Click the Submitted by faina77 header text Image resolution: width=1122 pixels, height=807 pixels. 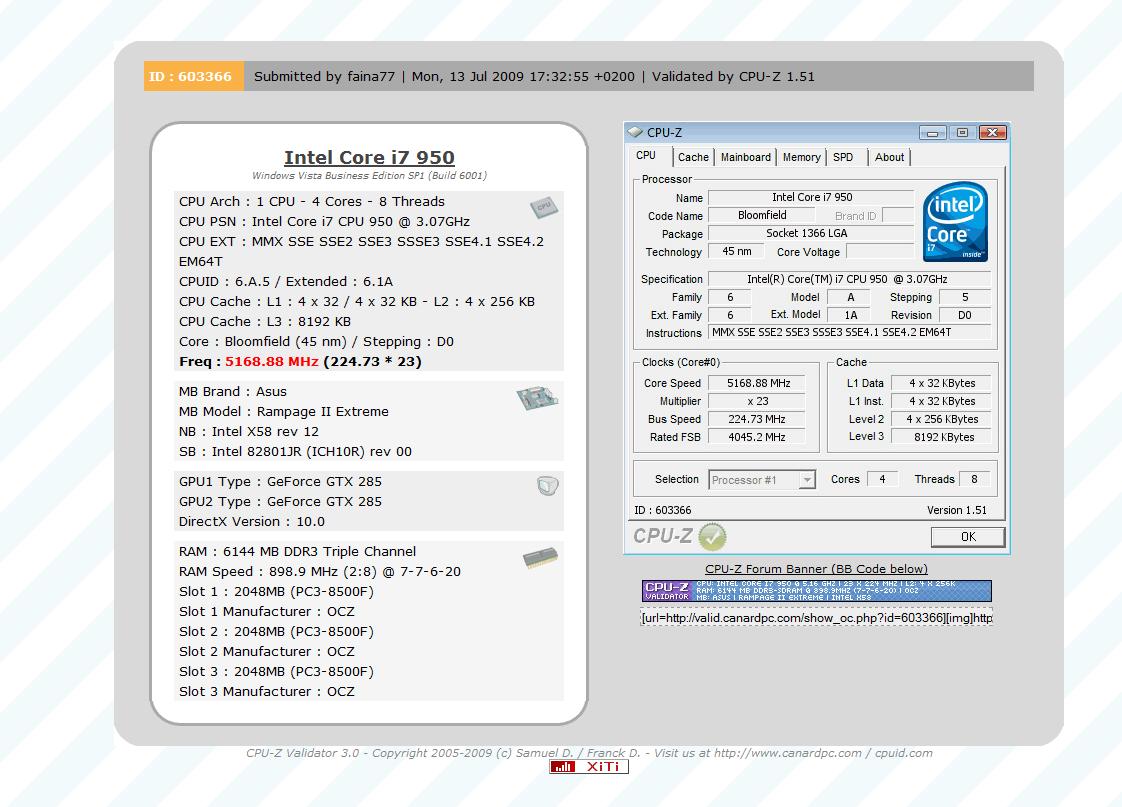324,77
